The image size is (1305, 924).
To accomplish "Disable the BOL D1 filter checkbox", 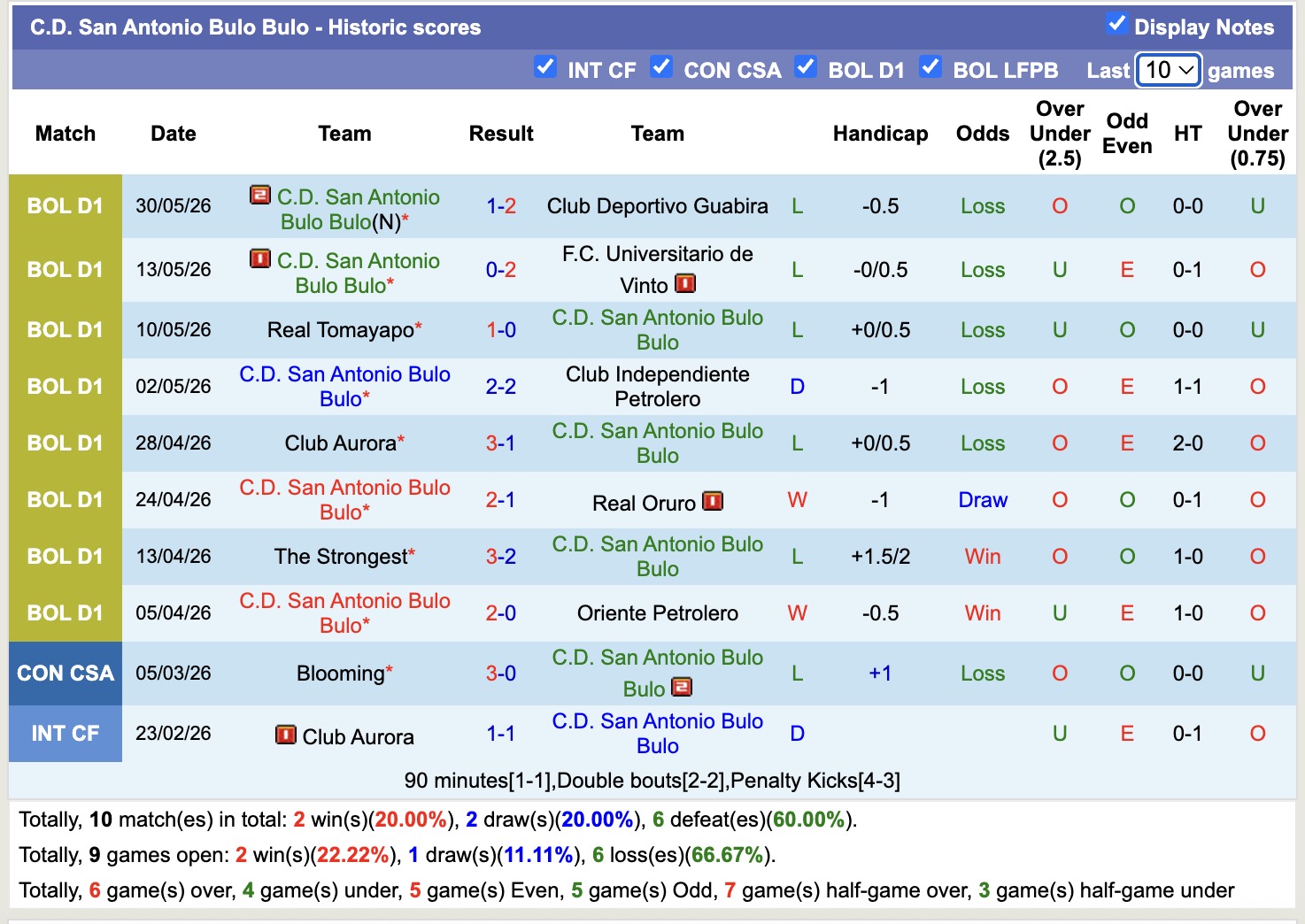I will 806,67.
